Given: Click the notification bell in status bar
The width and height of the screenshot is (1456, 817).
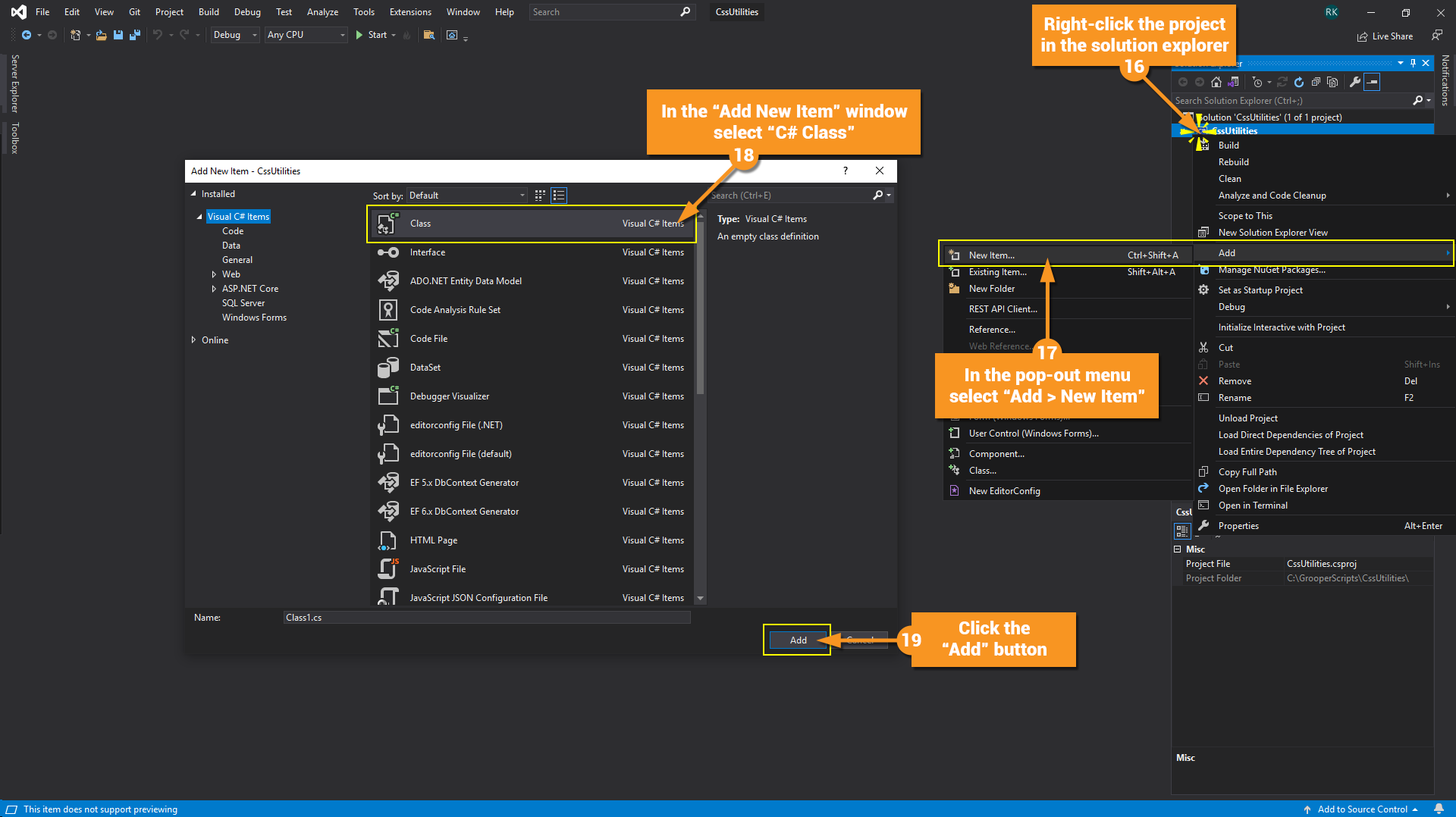Looking at the screenshot, I should click(1439, 809).
